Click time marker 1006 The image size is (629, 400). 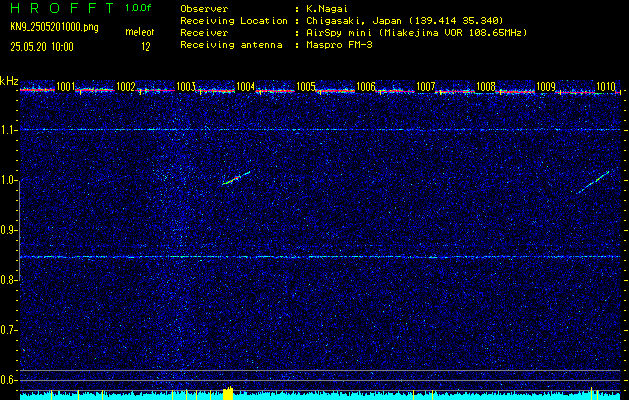[366, 86]
